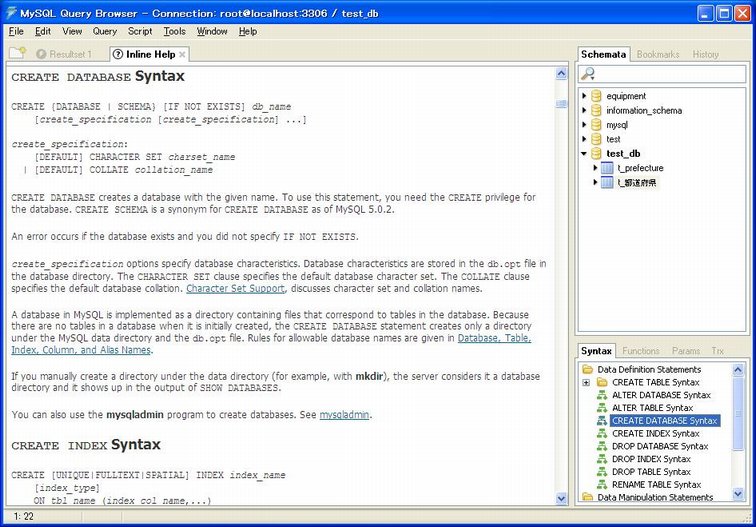The image size is (756, 527).
Task: Click the CREATE TABLE Syntax folder icon
Action: [x=602, y=382]
